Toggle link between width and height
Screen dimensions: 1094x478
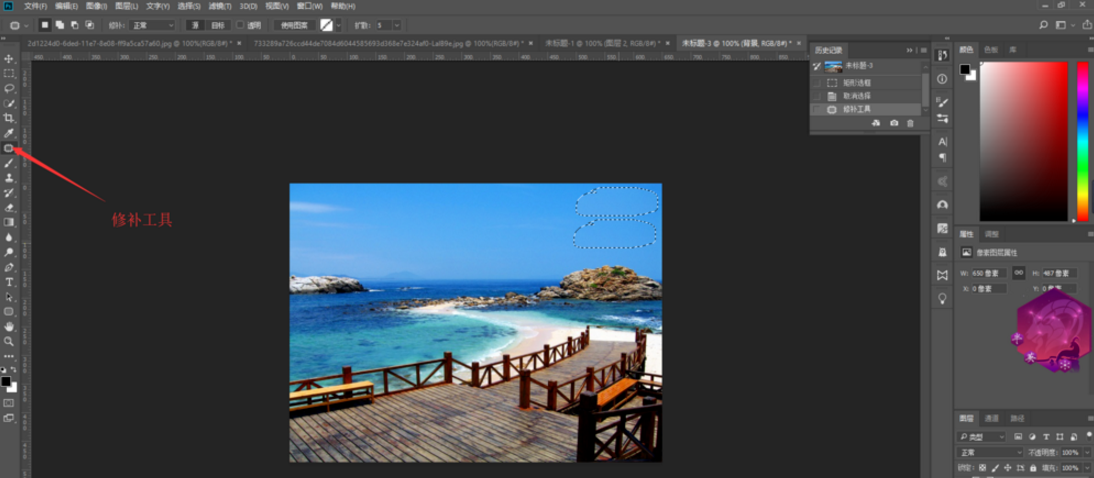click(1018, 272)
